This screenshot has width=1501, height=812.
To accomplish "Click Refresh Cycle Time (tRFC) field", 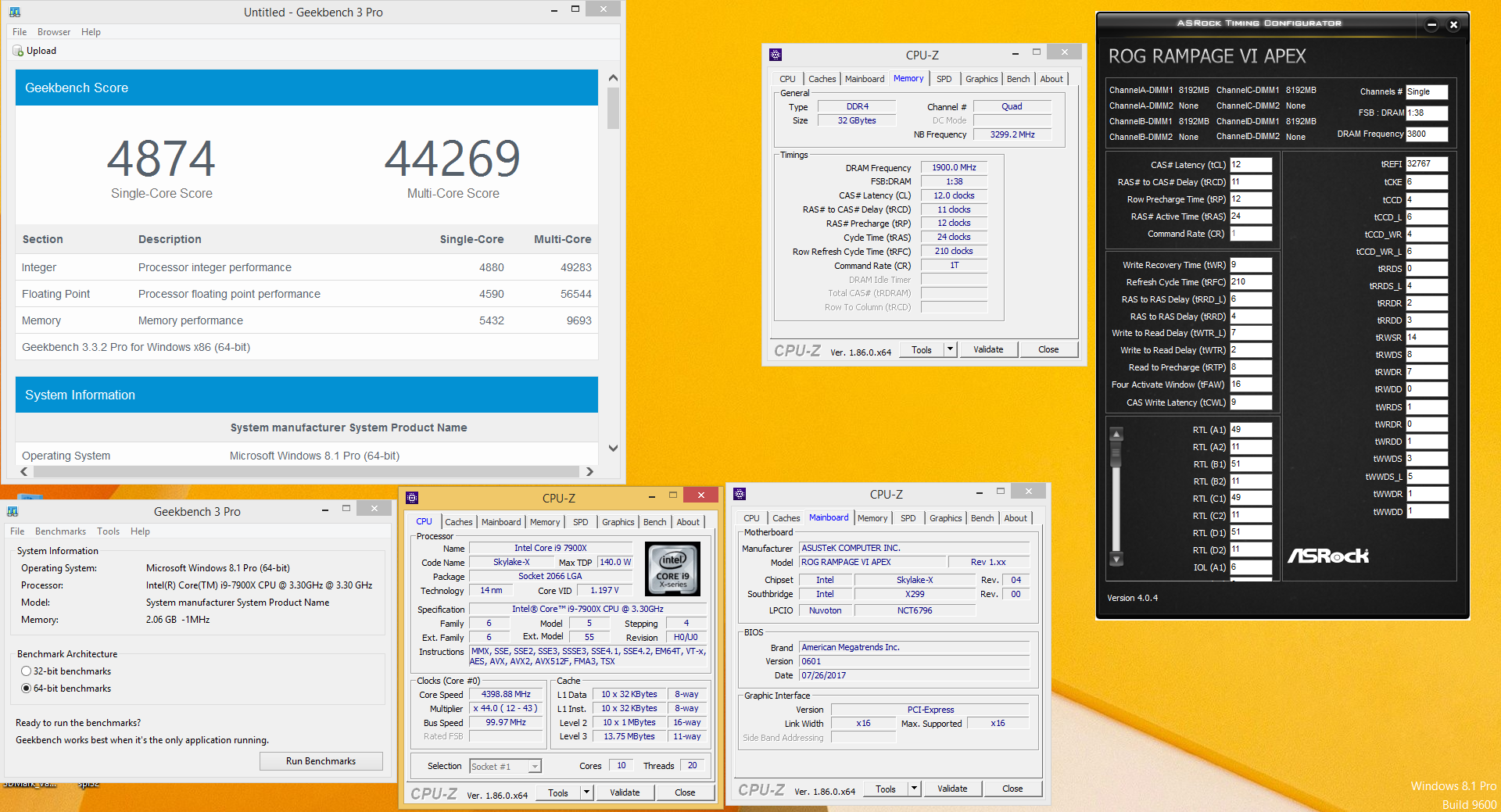I will [1251, 282].
